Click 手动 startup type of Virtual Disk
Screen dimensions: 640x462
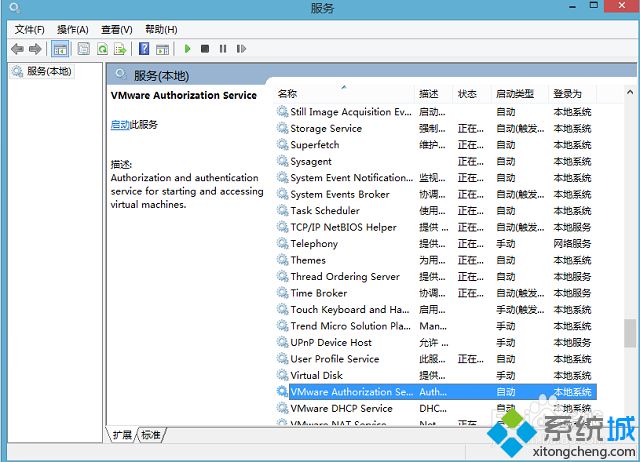[x=505, y=375]
